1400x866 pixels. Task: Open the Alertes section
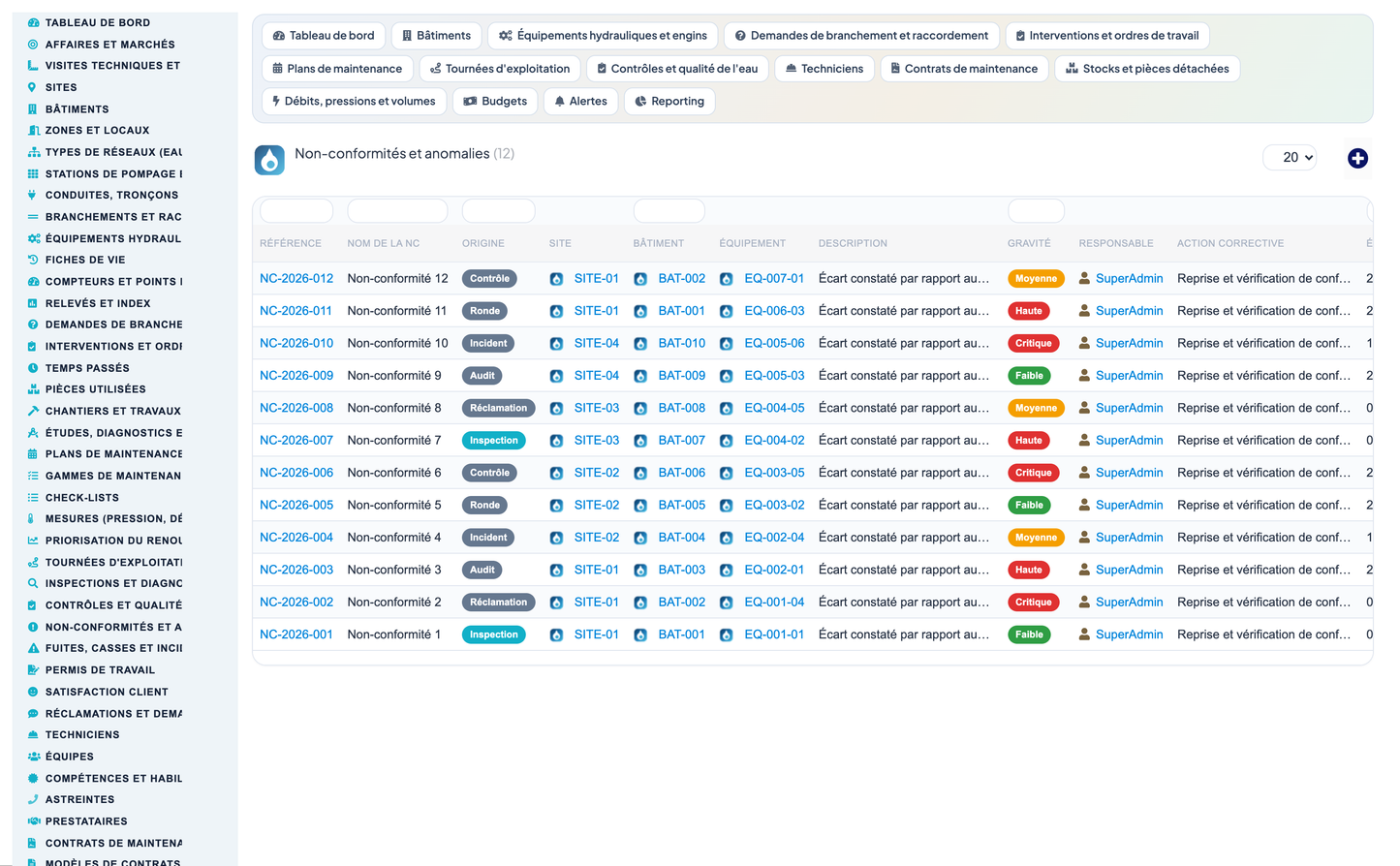[x=580, y=102]
